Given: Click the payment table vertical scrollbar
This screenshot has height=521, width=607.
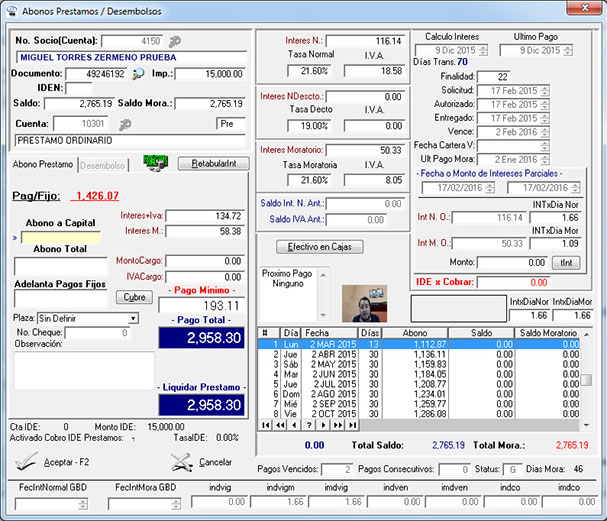Looking at the screenshot, I should coord(587,378).
